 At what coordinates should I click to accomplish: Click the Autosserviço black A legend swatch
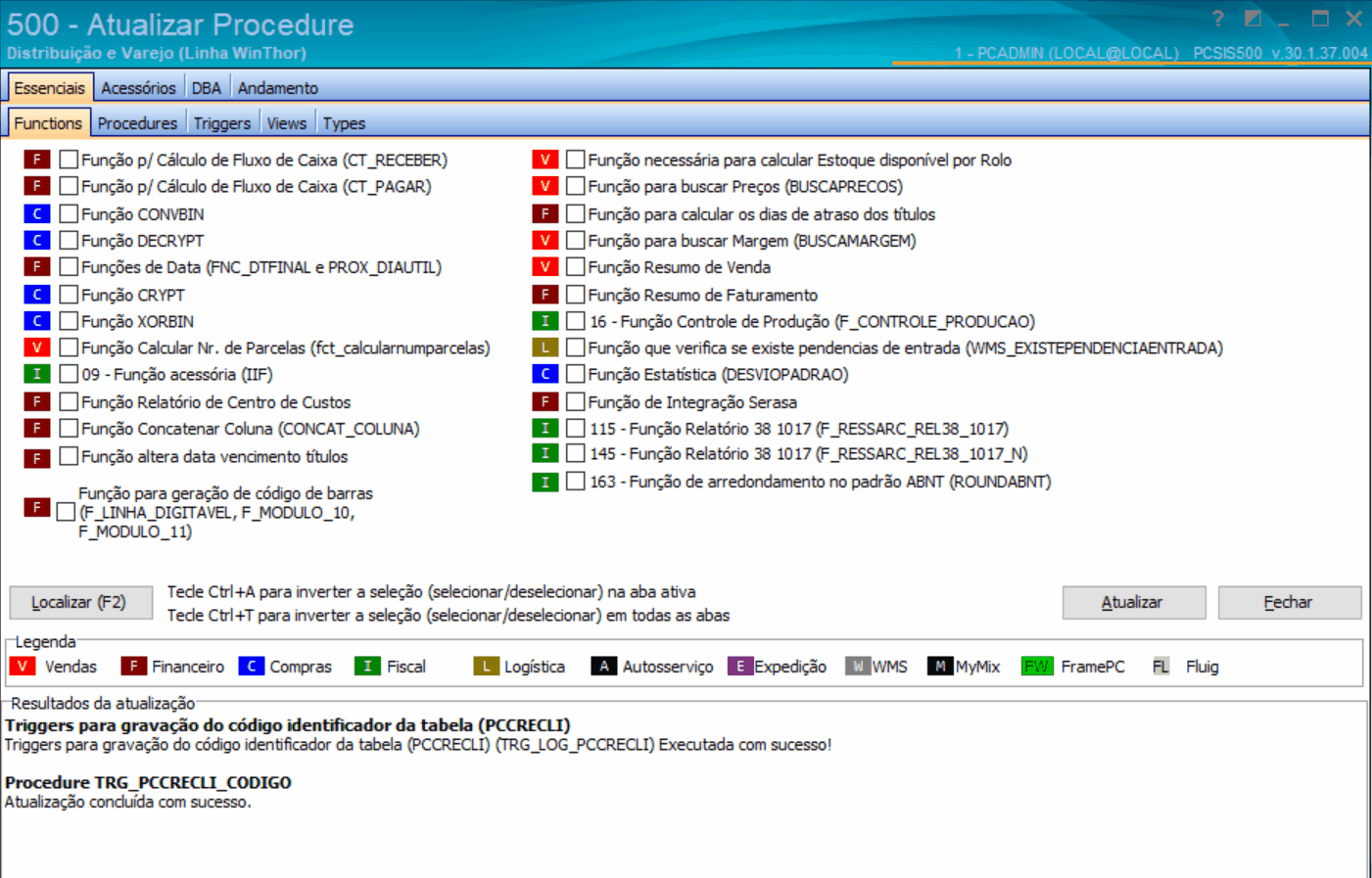(x=604, y=667)
